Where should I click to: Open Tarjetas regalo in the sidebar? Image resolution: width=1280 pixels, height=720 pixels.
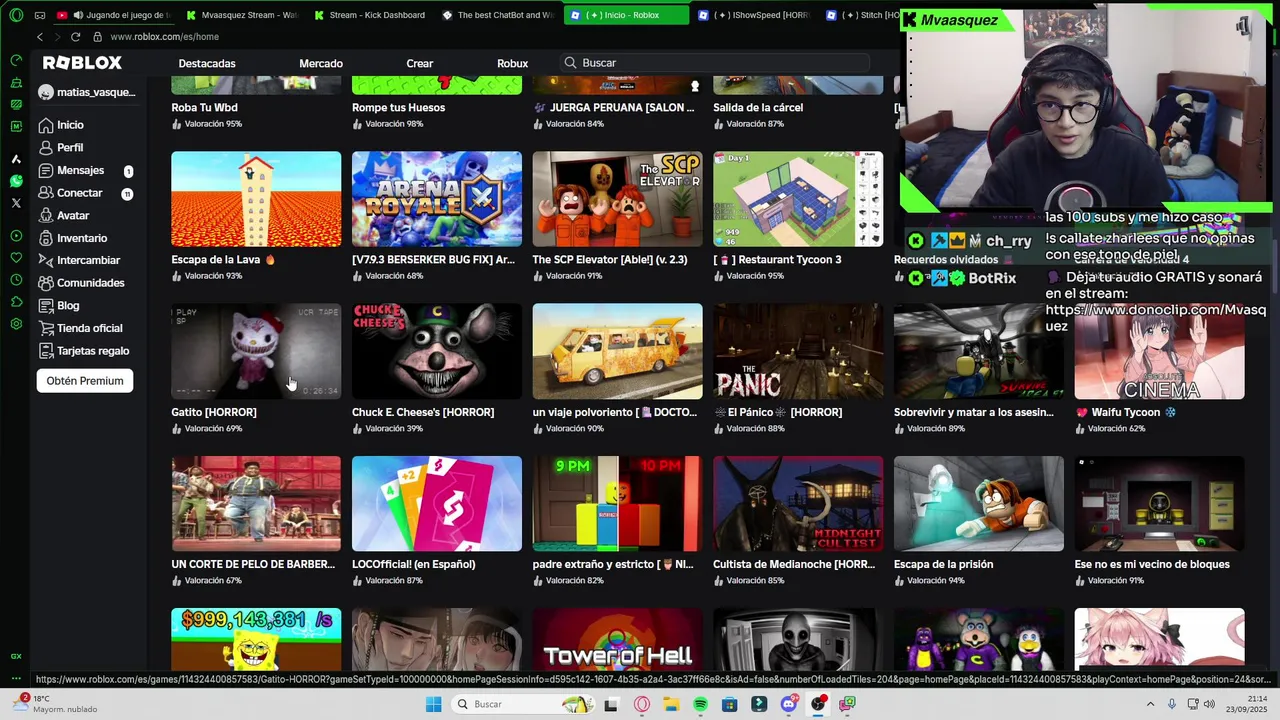click(x=83, y=351)
